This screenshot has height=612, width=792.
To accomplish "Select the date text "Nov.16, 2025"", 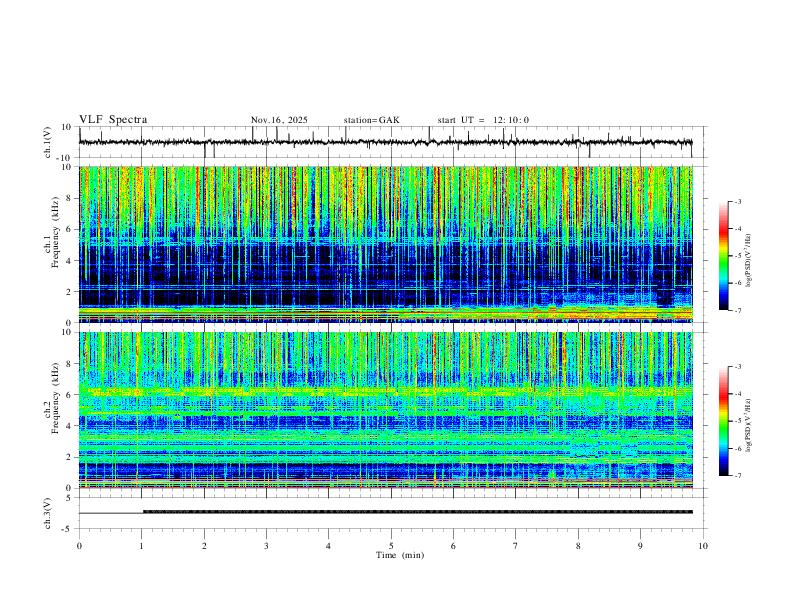I will coord(279,120).
